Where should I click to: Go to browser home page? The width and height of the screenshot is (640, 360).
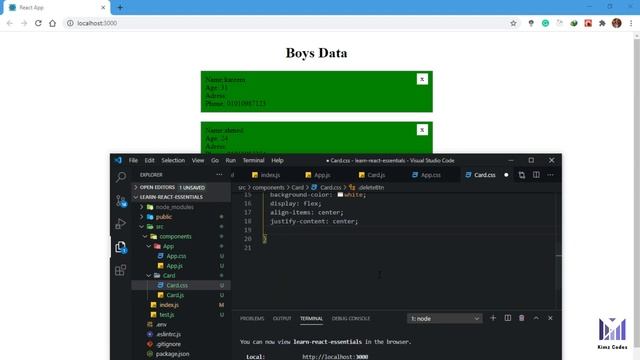[x=52, y=23]
